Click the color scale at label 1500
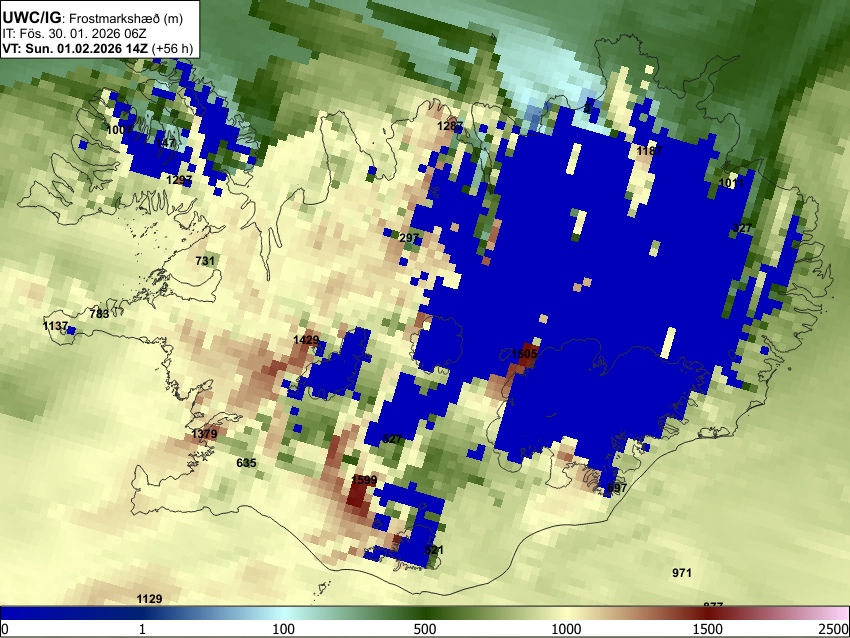 [x=708, y=629]
